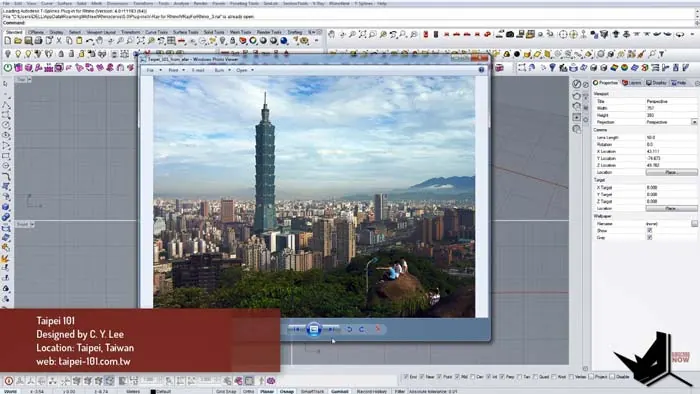Open Photo Viewer Print dropdown

click(x=176, y=70)
